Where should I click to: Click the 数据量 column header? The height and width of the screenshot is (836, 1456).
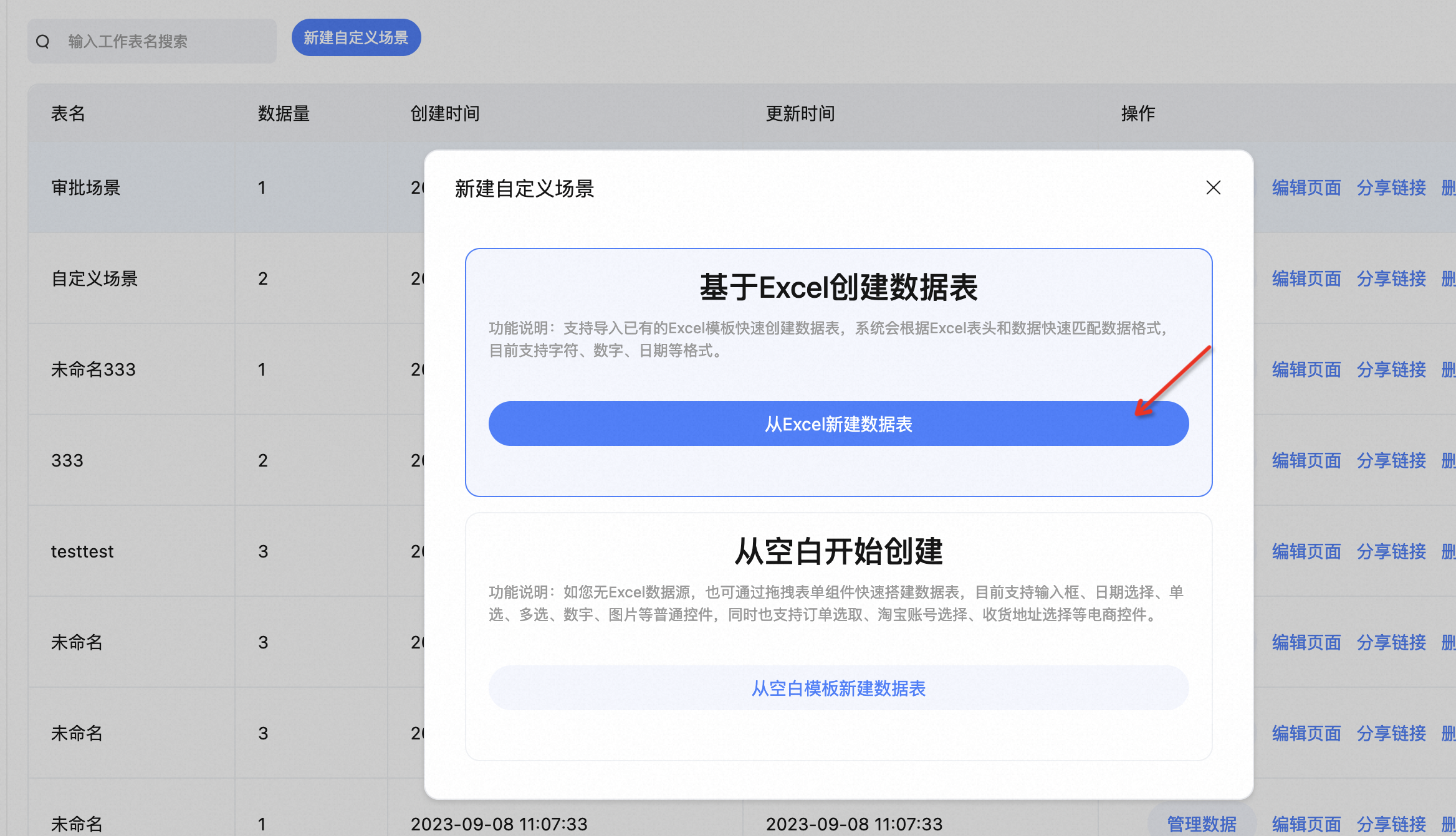[x=284, y=113]
